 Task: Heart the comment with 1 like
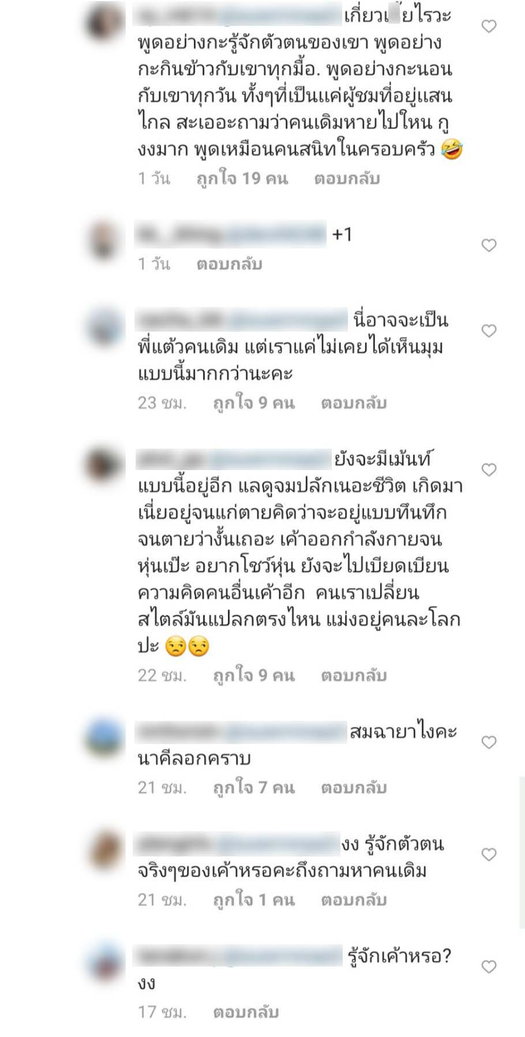[489, 854]
